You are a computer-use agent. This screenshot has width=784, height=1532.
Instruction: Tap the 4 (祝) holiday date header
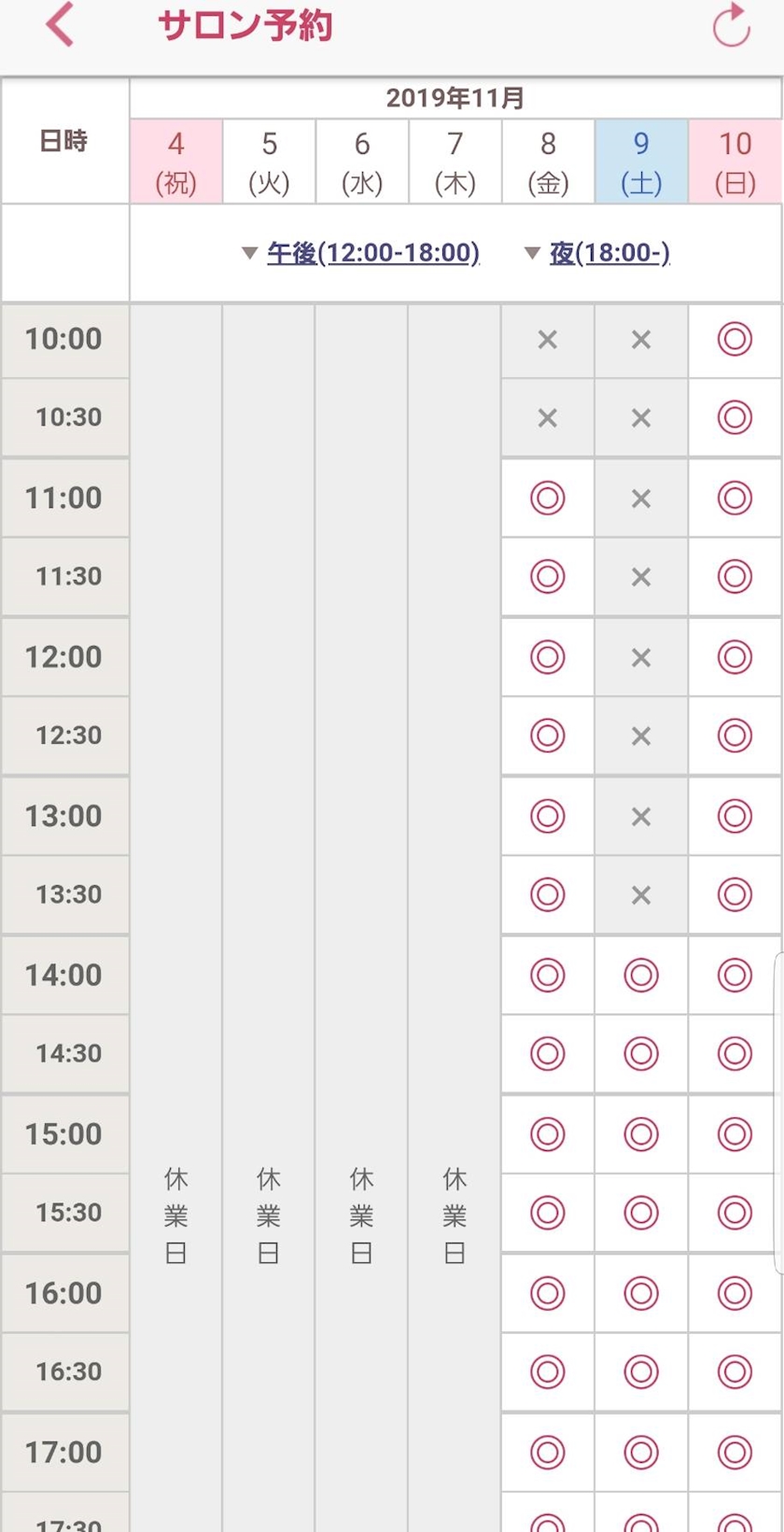[x=176, y=162]
